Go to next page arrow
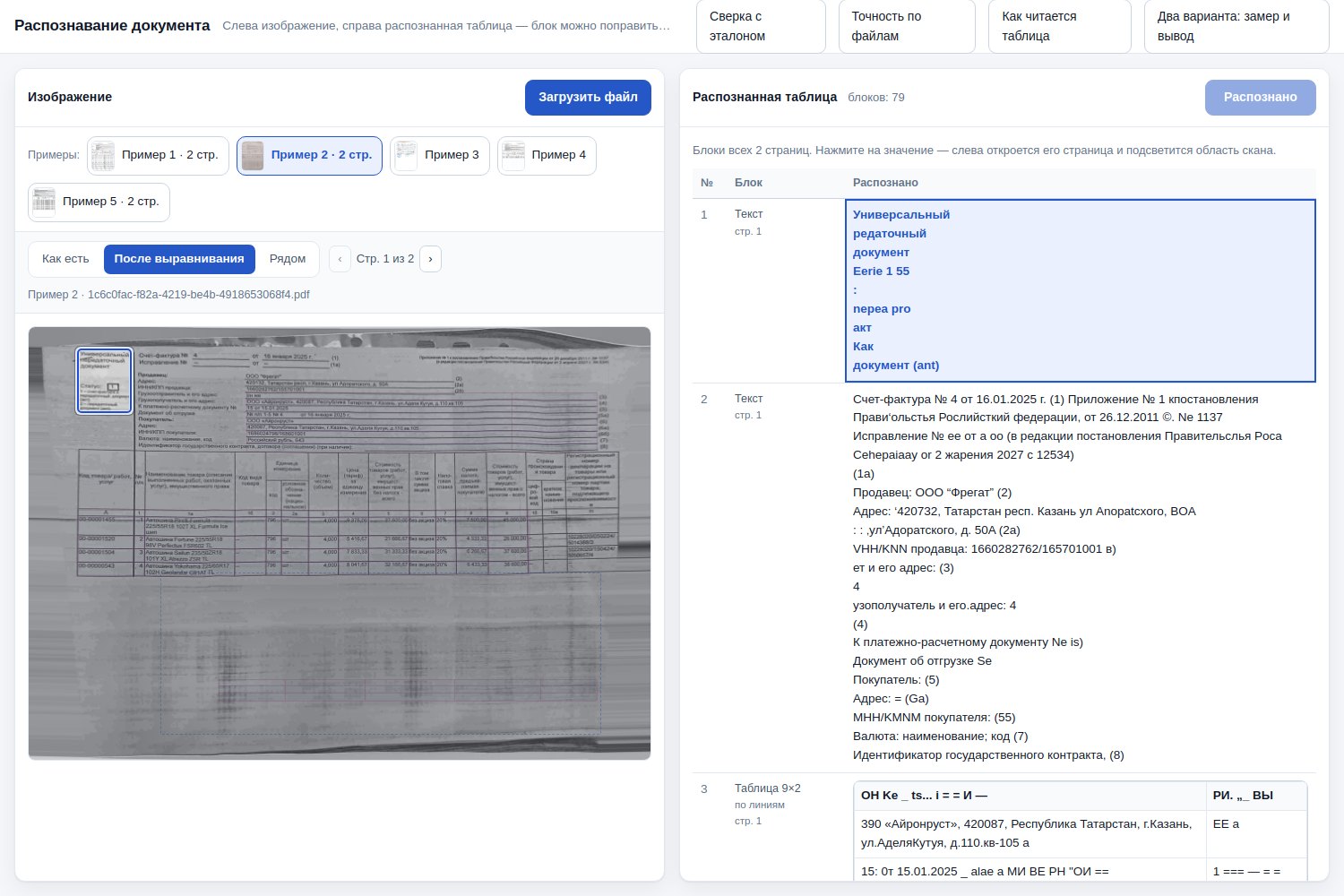1344x896 pixels. click(430, 259)
